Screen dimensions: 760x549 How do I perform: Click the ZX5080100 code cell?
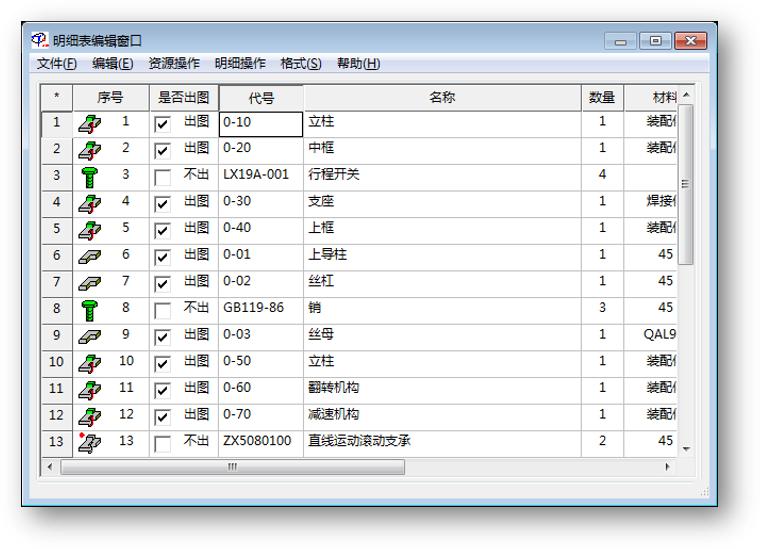point(261,444)
